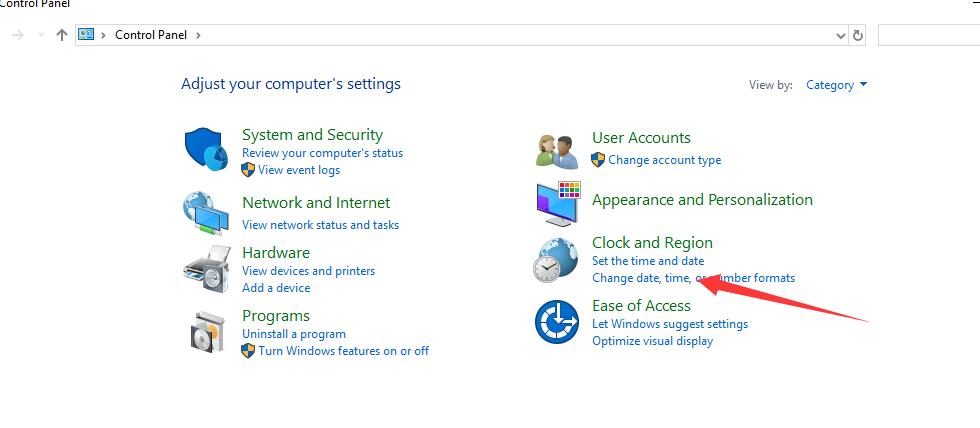
Task: Open View network status and tasks
Action: coord(320,225)
